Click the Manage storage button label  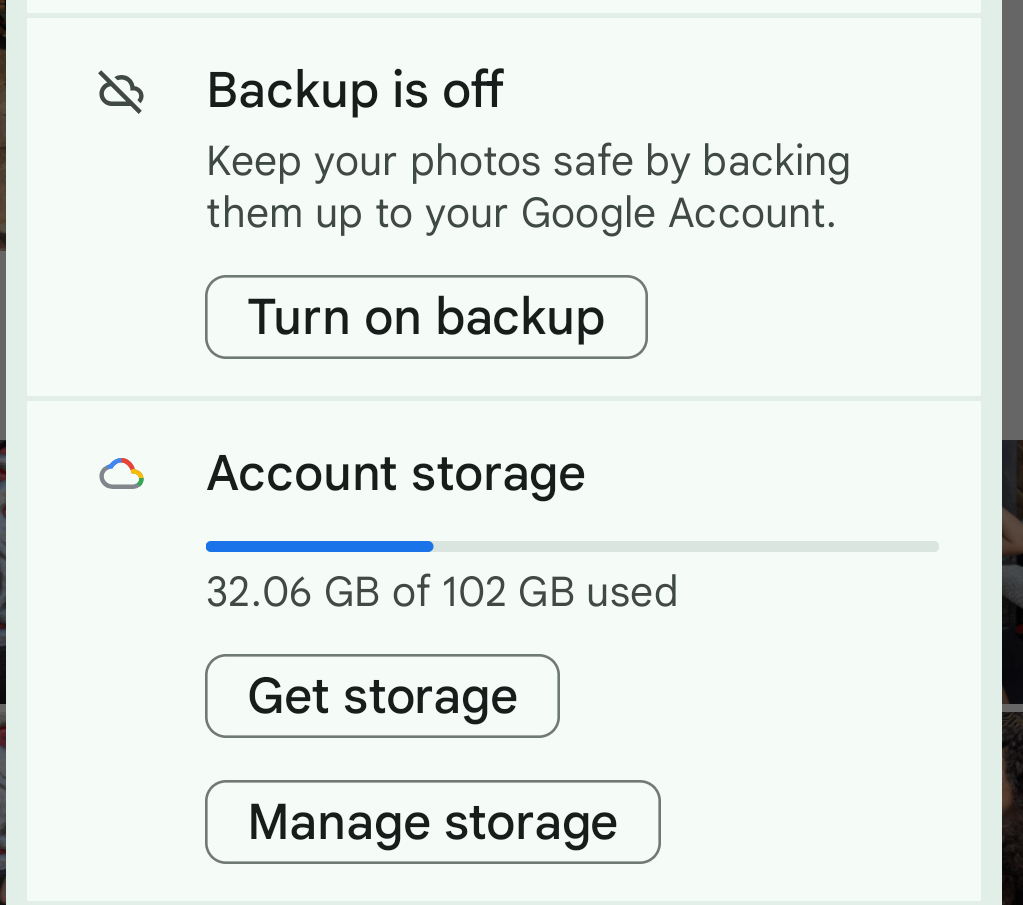[x=432, y=822]
